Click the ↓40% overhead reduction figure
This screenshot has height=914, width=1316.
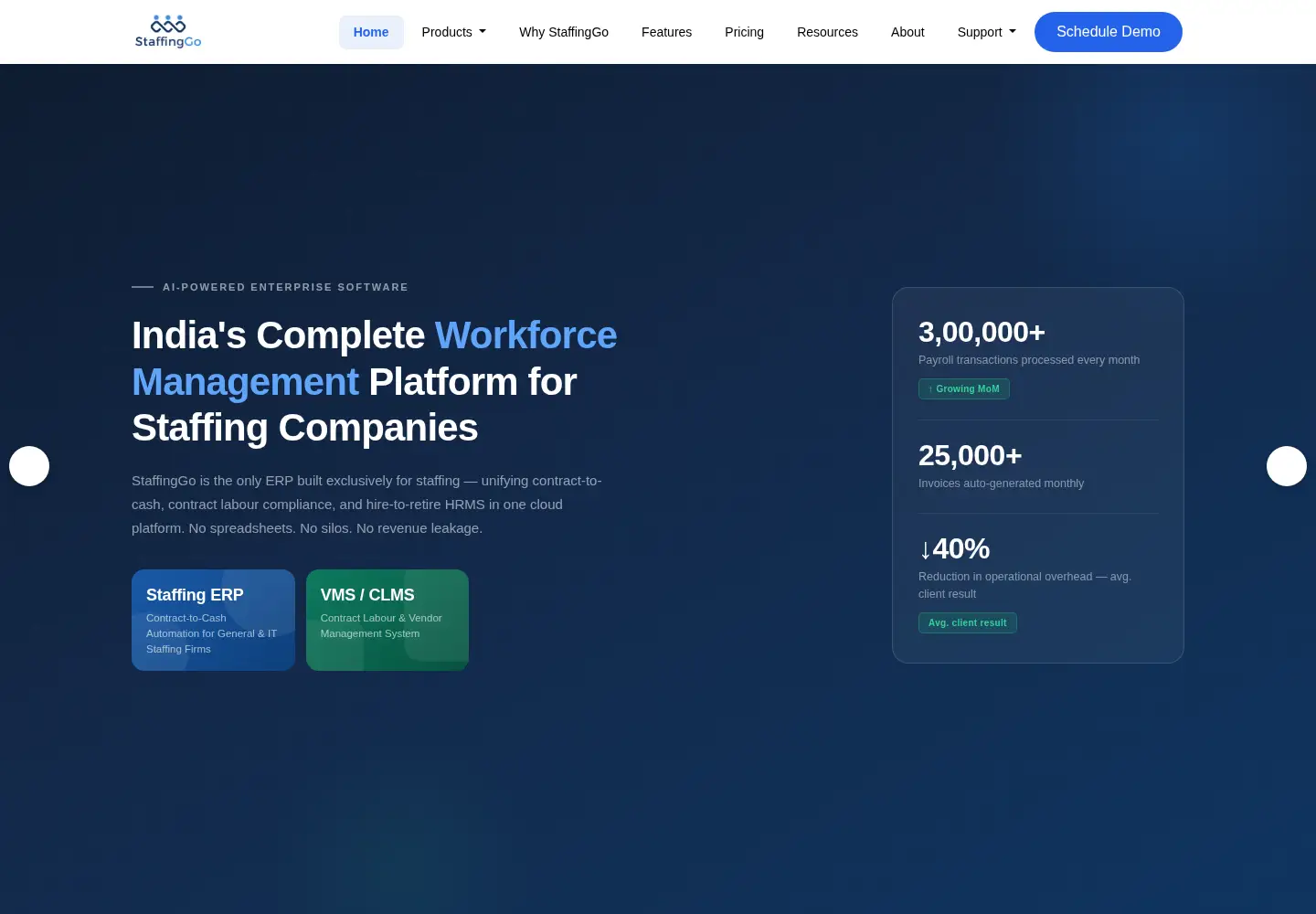954,548
